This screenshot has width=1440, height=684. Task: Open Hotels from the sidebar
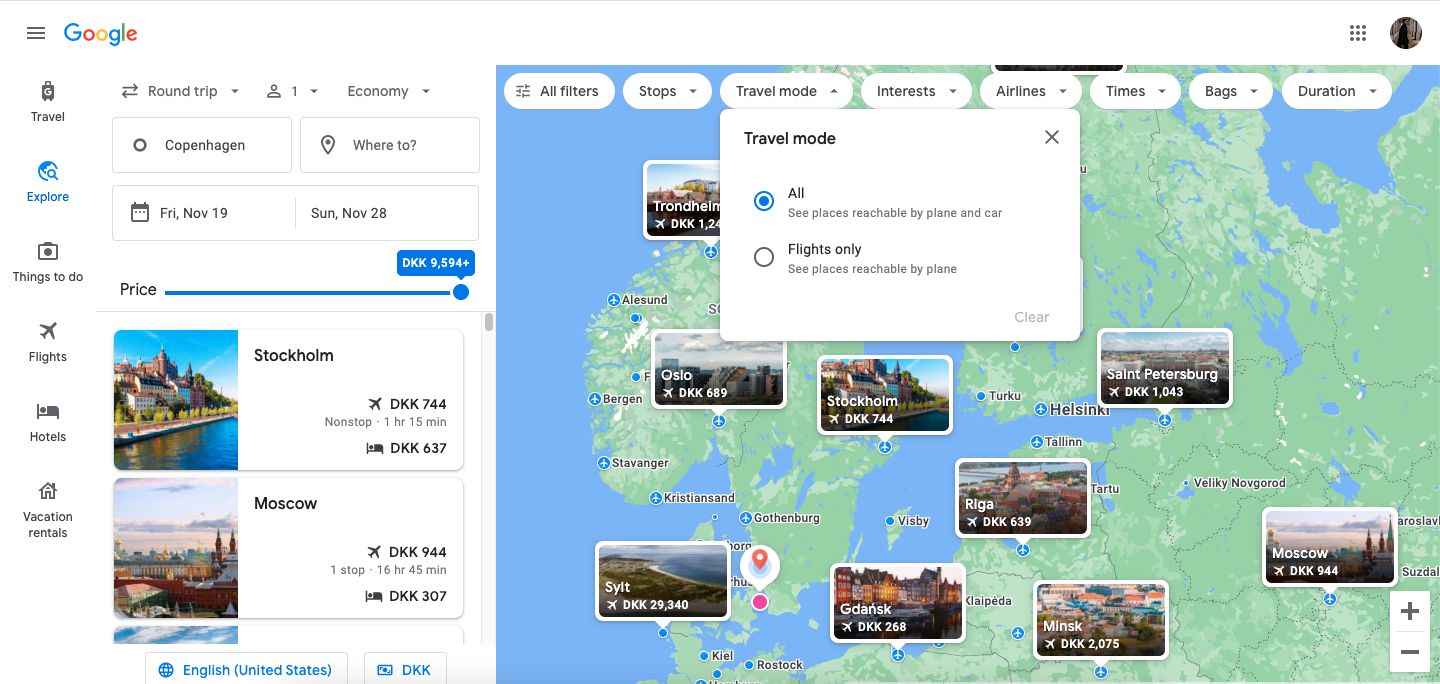pyautogui.click(x=47, y=422)
